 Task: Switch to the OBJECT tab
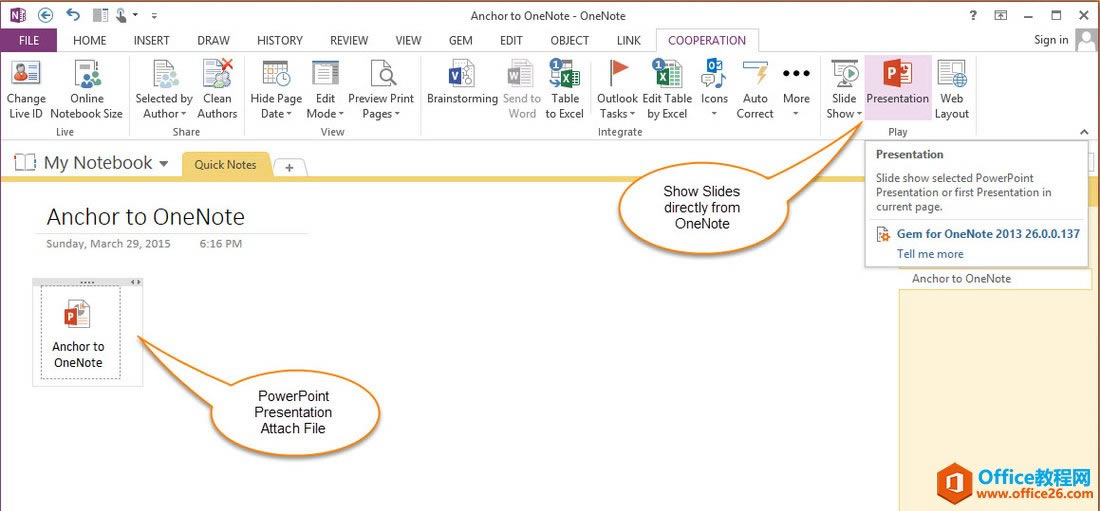[x=570, y=40]
